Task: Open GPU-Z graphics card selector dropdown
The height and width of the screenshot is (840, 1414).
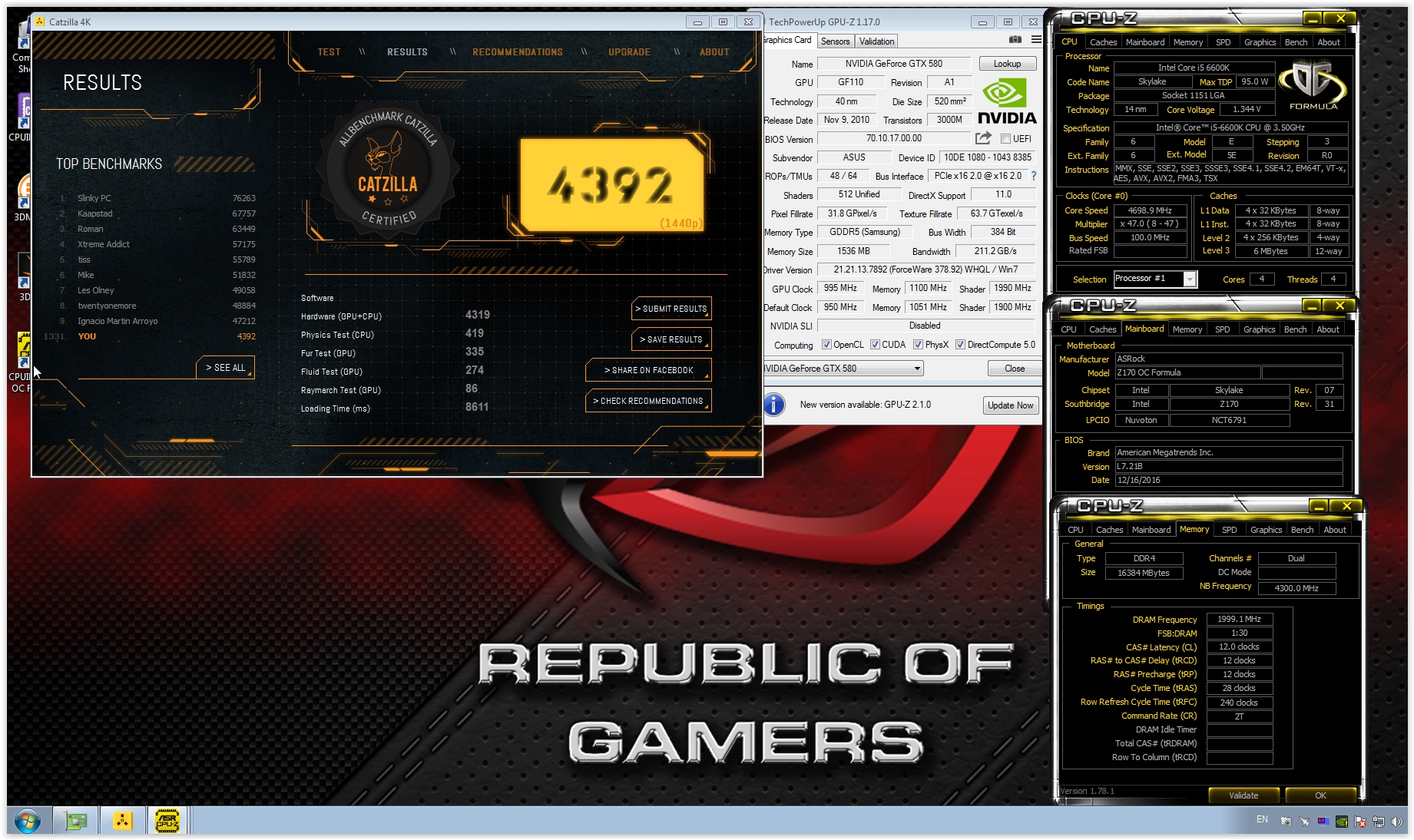Action: 917,369
